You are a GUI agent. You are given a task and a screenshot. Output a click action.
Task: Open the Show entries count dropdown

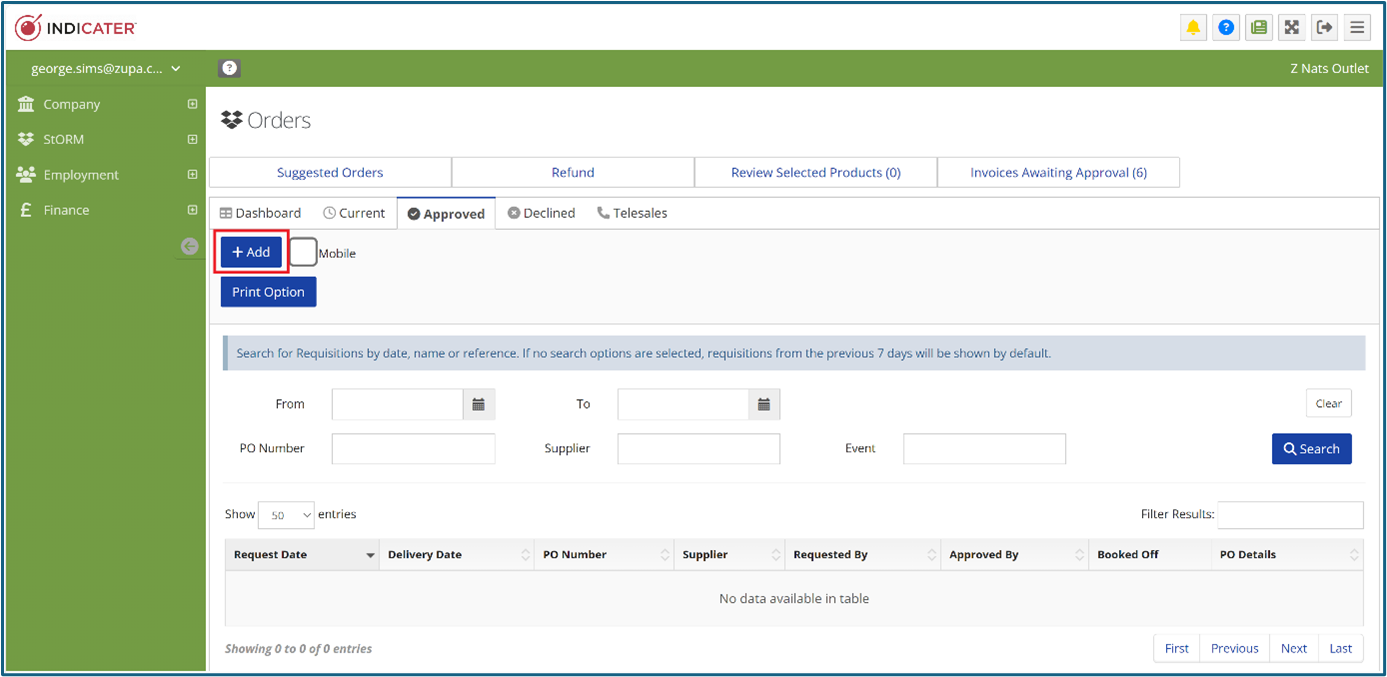pyautogui.click(x=286, y=515)
